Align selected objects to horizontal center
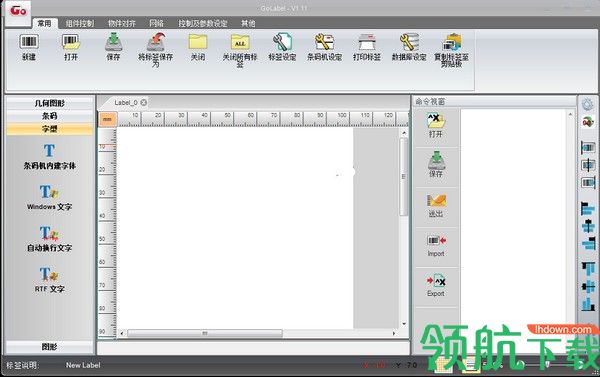The width and height of the screenshot is (600, 377). tap(588, 226)
